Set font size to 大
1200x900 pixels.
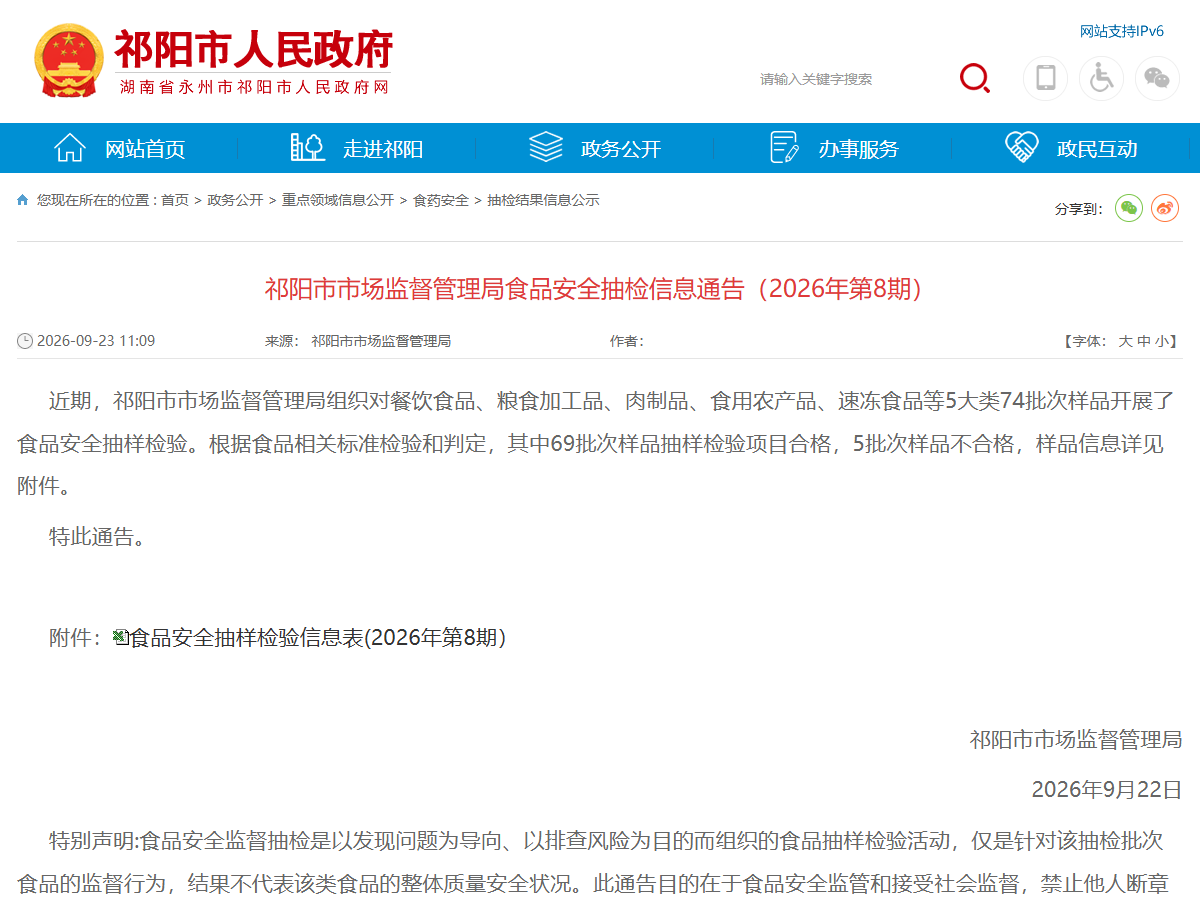pos(1125,341)
